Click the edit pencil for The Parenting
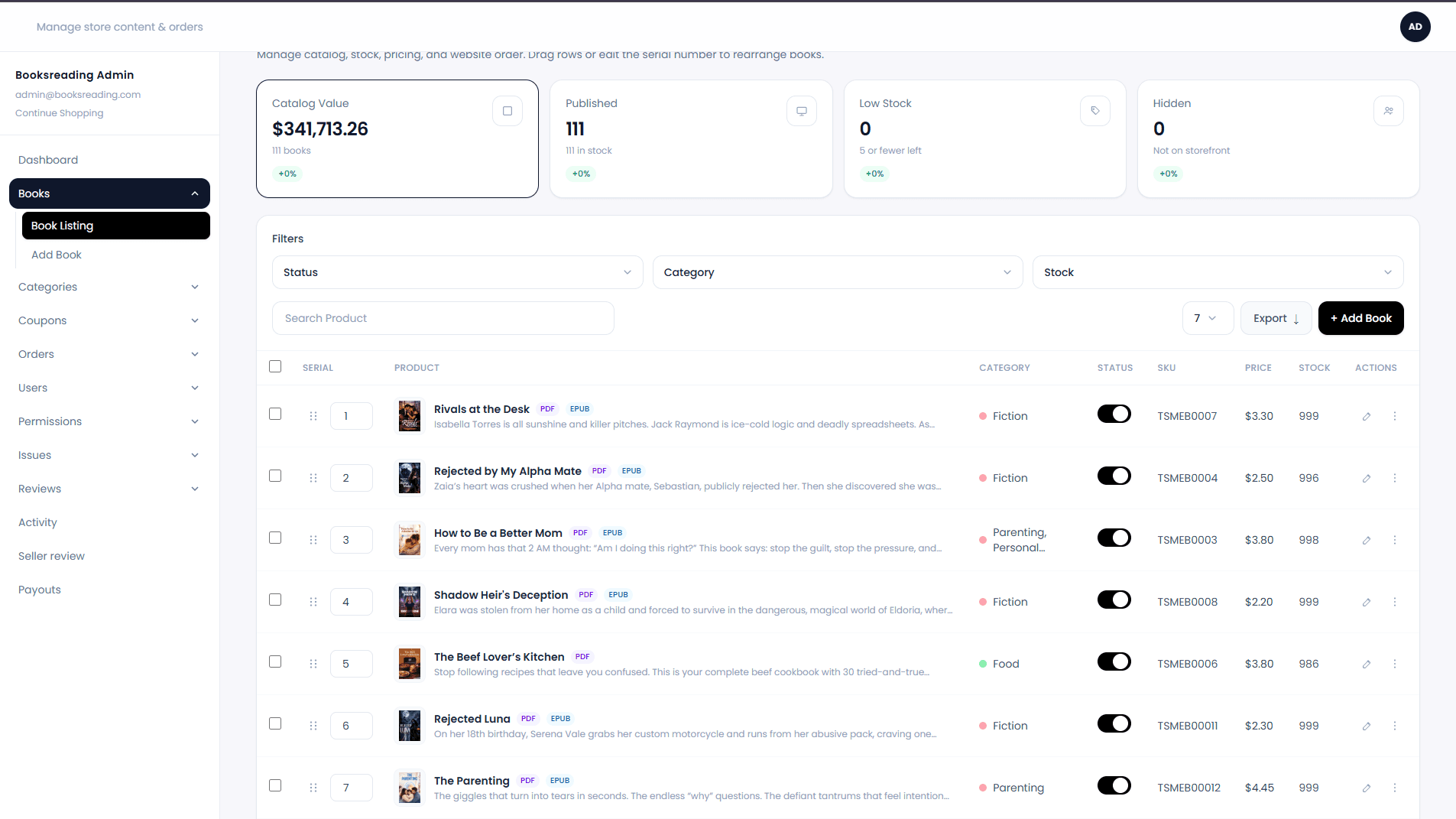 (1366, 788)
